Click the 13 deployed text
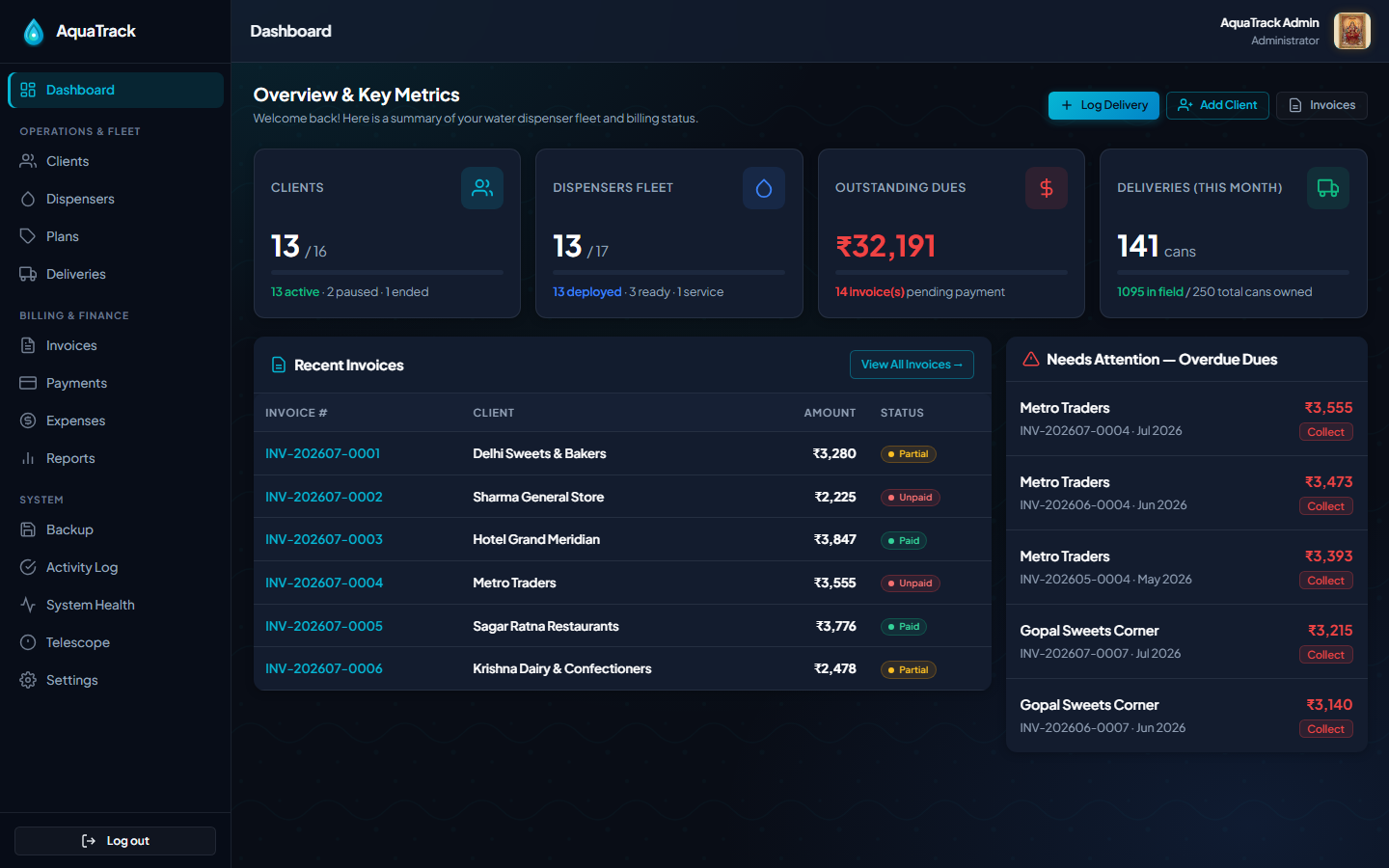This screenshot has height=868, width=1389. (x=586, y=291)
